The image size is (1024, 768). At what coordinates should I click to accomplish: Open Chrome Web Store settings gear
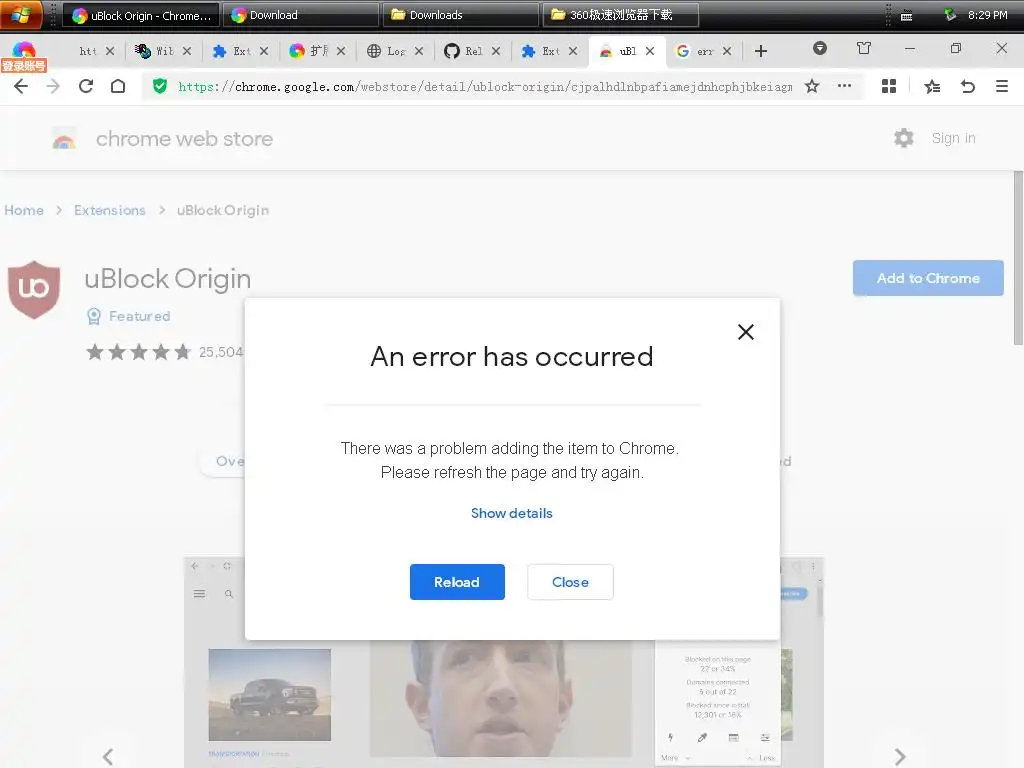904,138
